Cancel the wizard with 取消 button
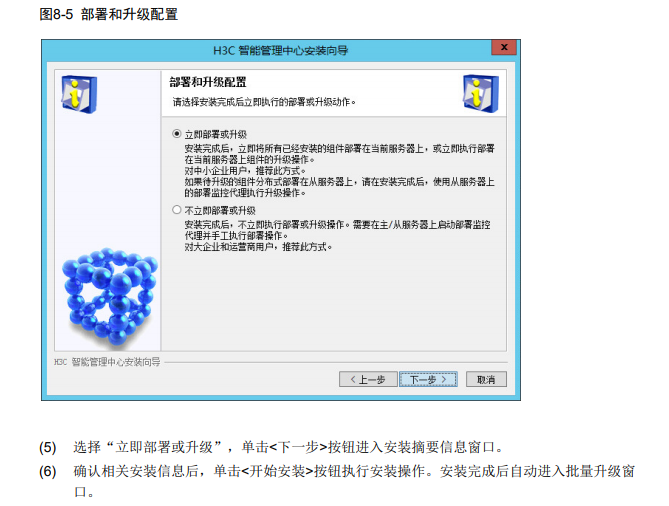 tap(486, 379)
